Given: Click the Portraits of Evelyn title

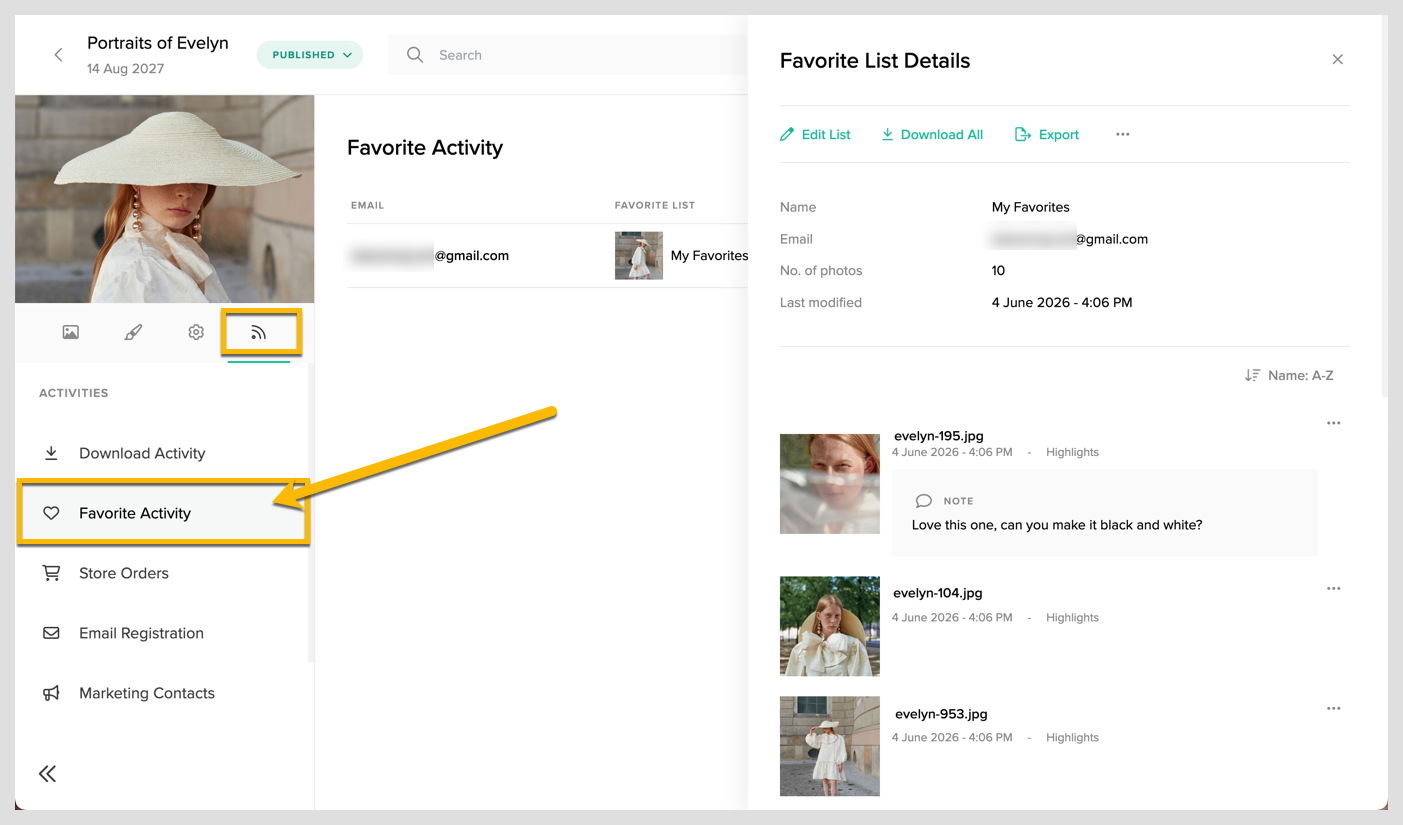Looking at the screenshot, I should coord(158,43).
